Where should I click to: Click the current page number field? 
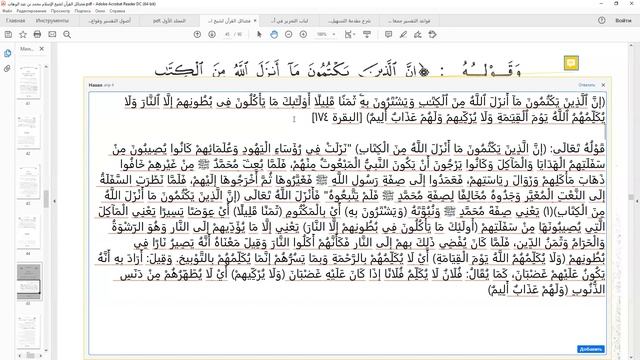(227, 35)
